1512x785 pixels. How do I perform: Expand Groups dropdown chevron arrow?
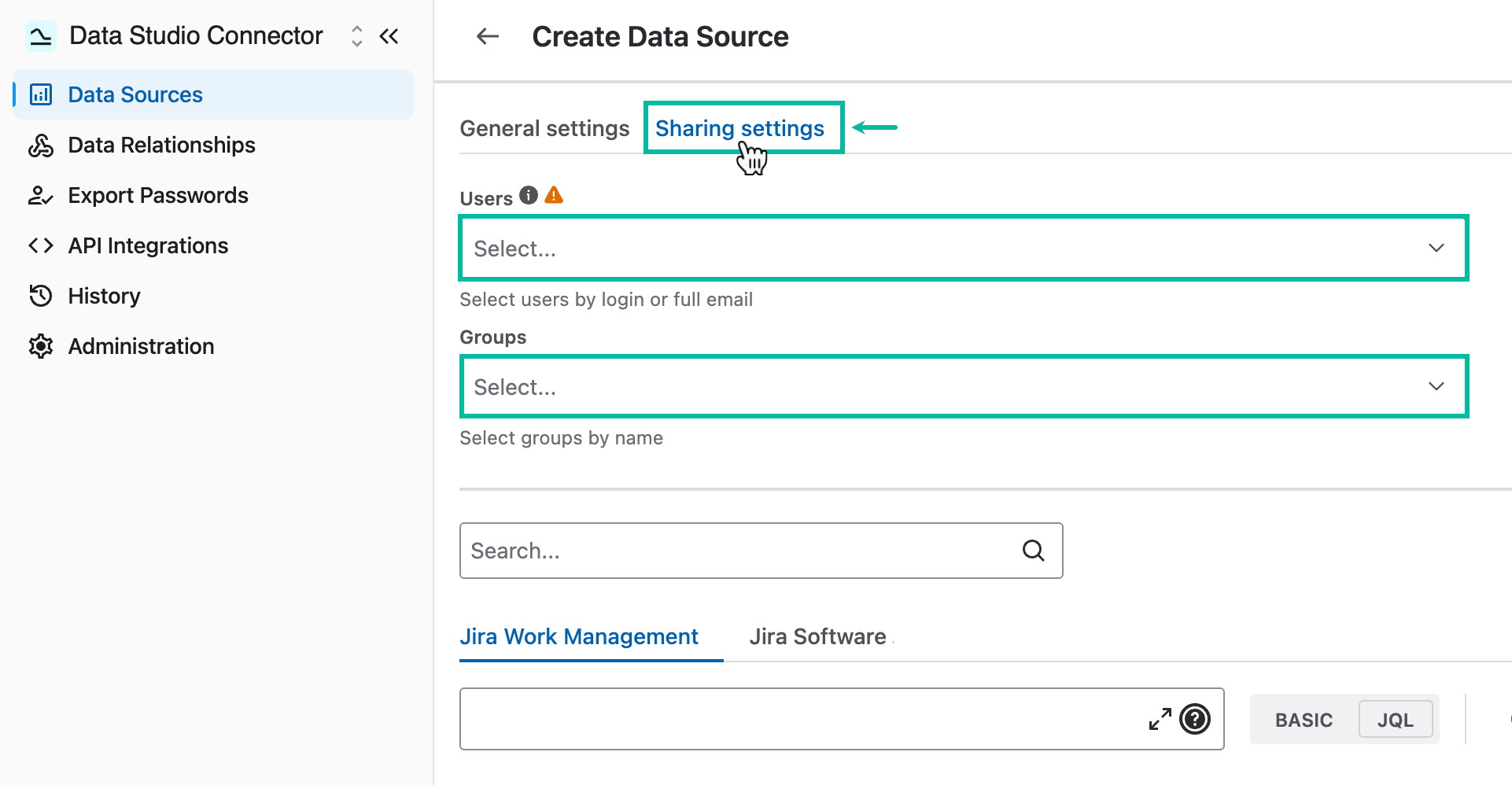click(x=1436, y=387)
